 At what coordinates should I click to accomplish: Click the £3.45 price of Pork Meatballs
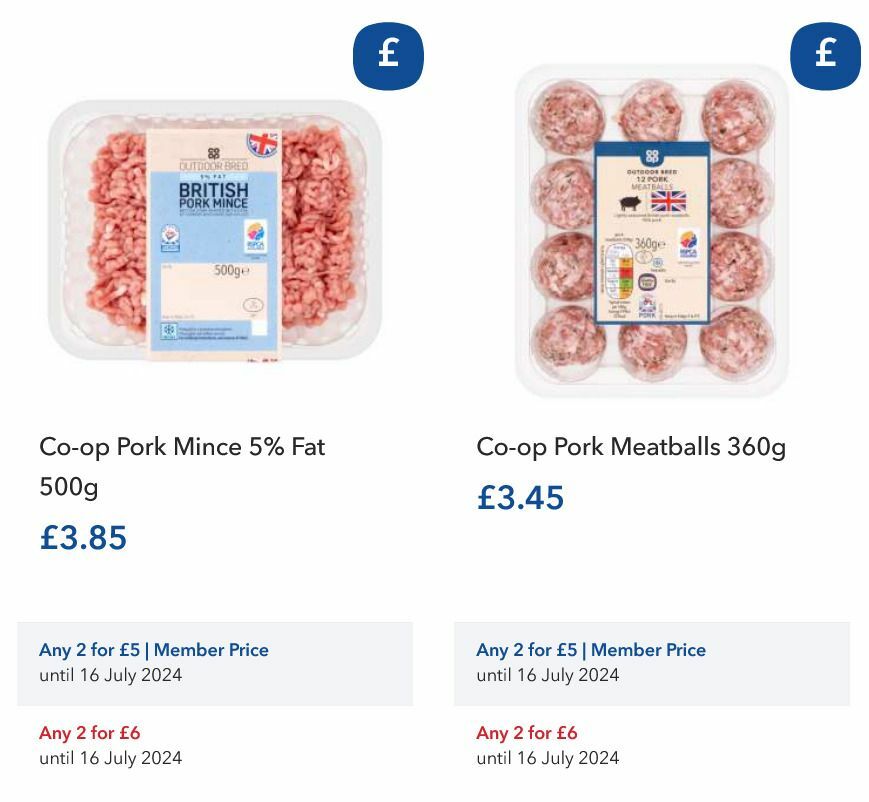(521, 498)
